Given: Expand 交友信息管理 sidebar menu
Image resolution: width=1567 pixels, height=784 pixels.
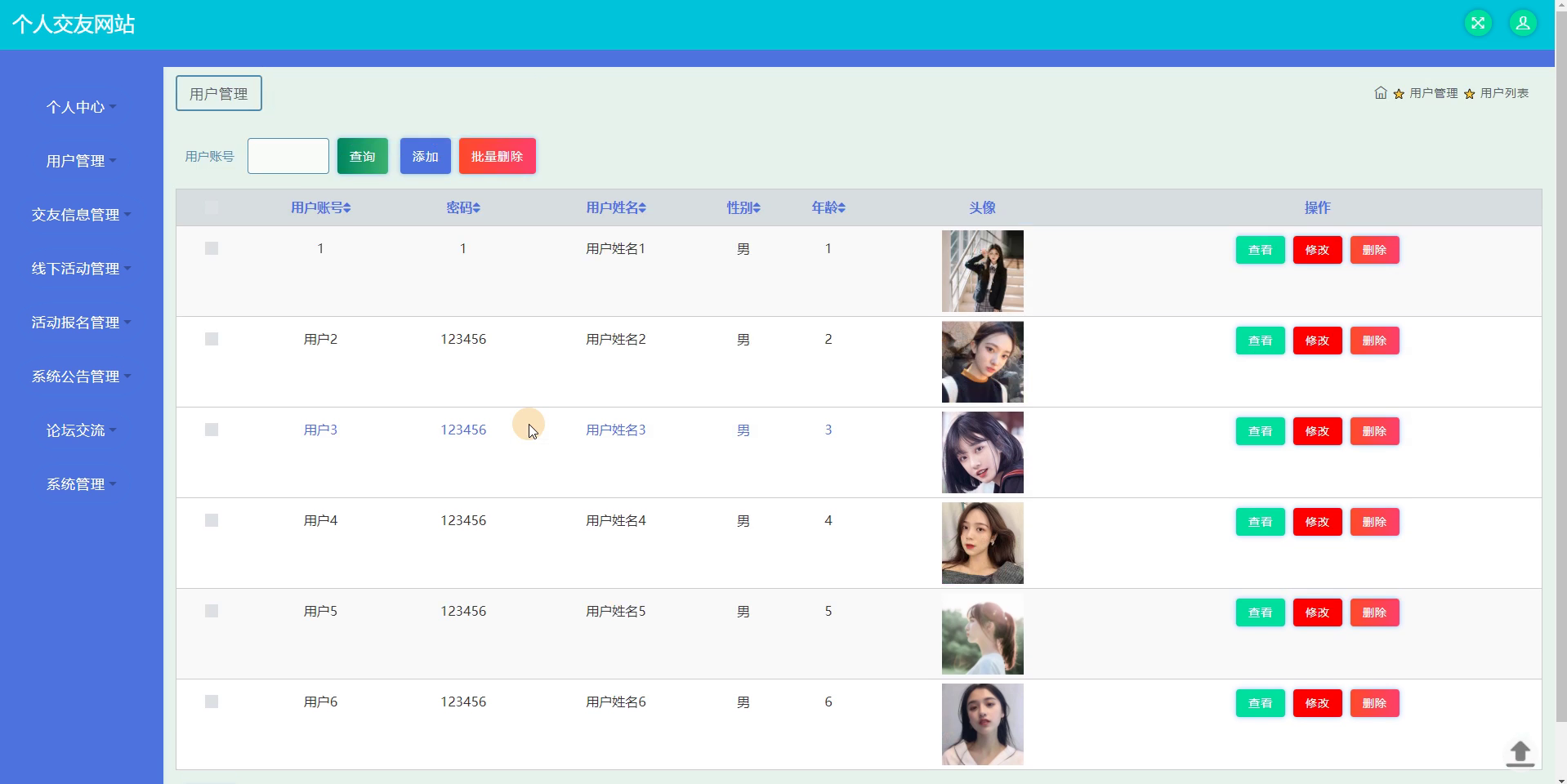Looking at the screenshot, I should click(x=81, y=215).
